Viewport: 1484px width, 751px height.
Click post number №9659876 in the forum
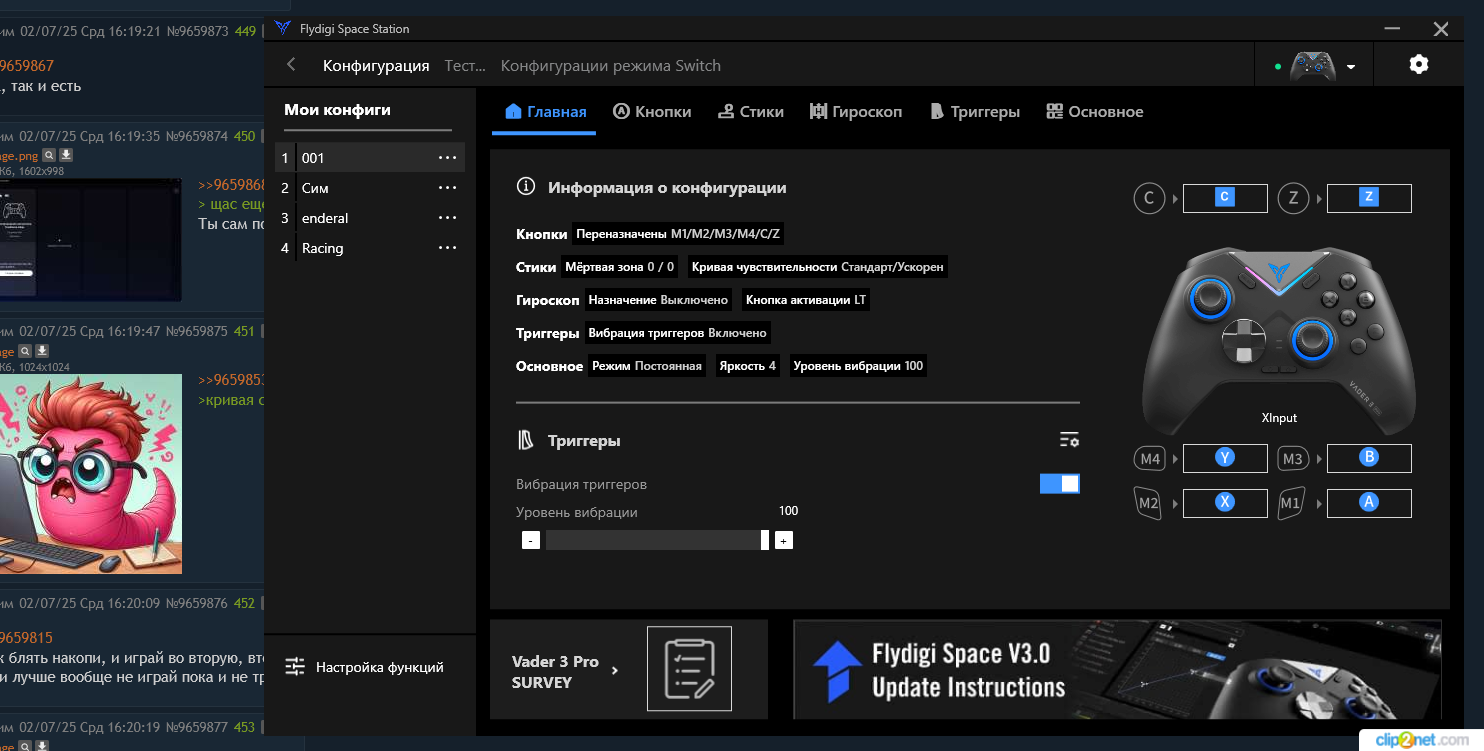click(x=198, y=603)
